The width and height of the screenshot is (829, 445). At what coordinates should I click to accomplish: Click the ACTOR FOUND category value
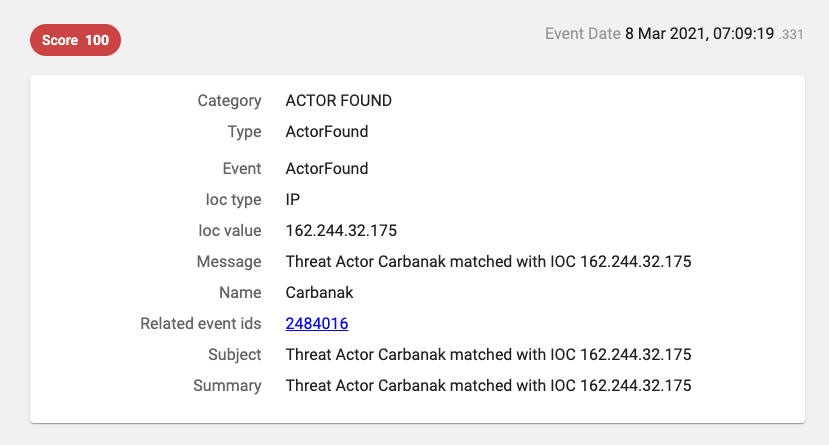[338, 100]
